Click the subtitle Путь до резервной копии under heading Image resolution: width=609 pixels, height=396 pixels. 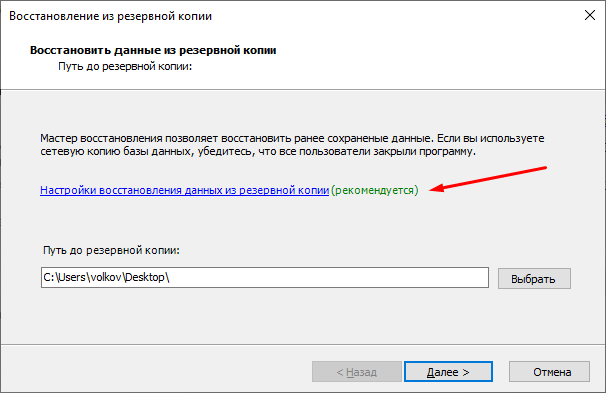[125, 66]
